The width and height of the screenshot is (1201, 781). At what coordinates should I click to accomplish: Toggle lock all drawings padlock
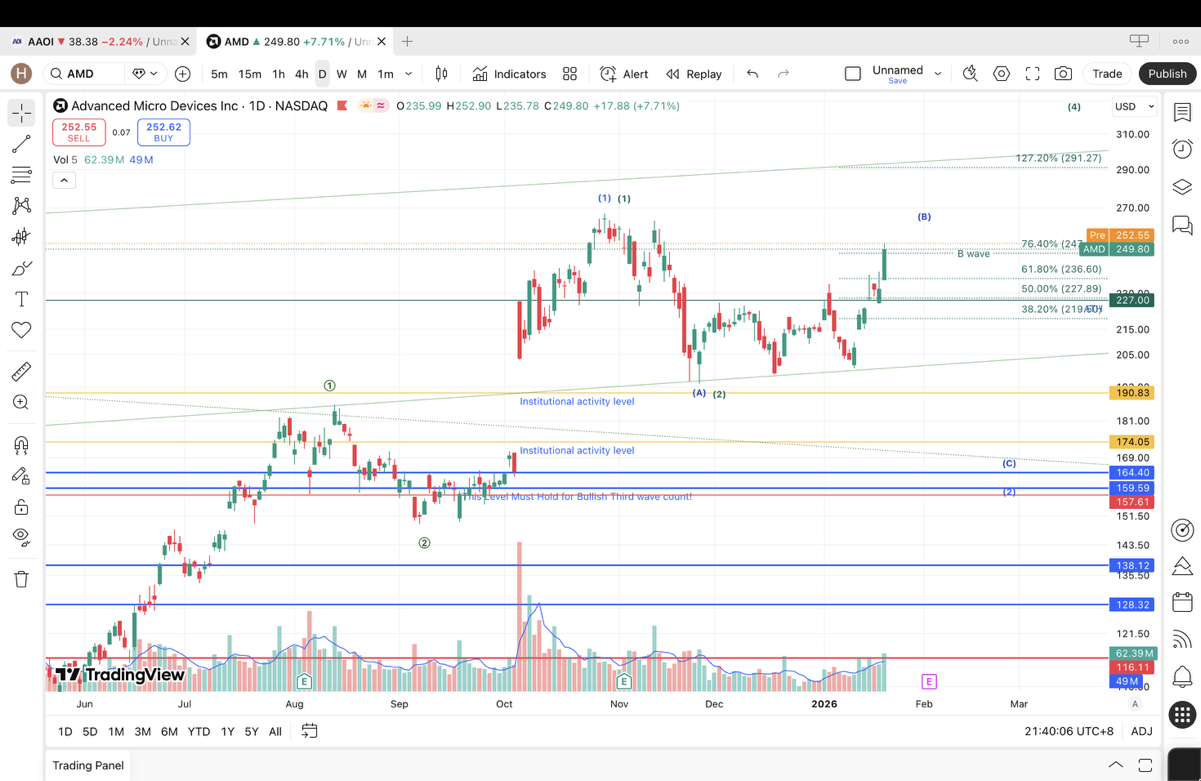(21, 507)
